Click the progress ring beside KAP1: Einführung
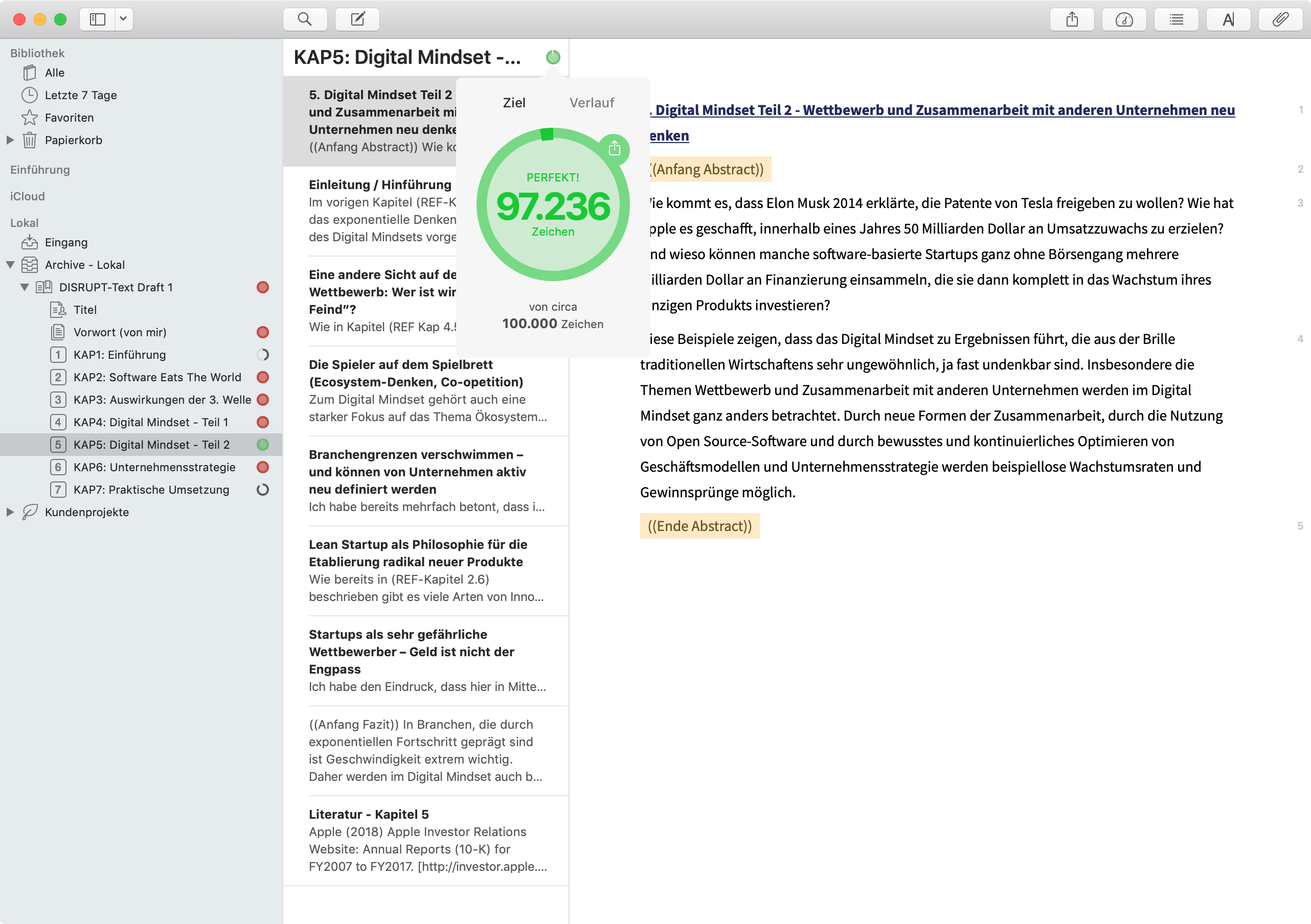The height and width of the screenshot is (924, 1311). 263,354
